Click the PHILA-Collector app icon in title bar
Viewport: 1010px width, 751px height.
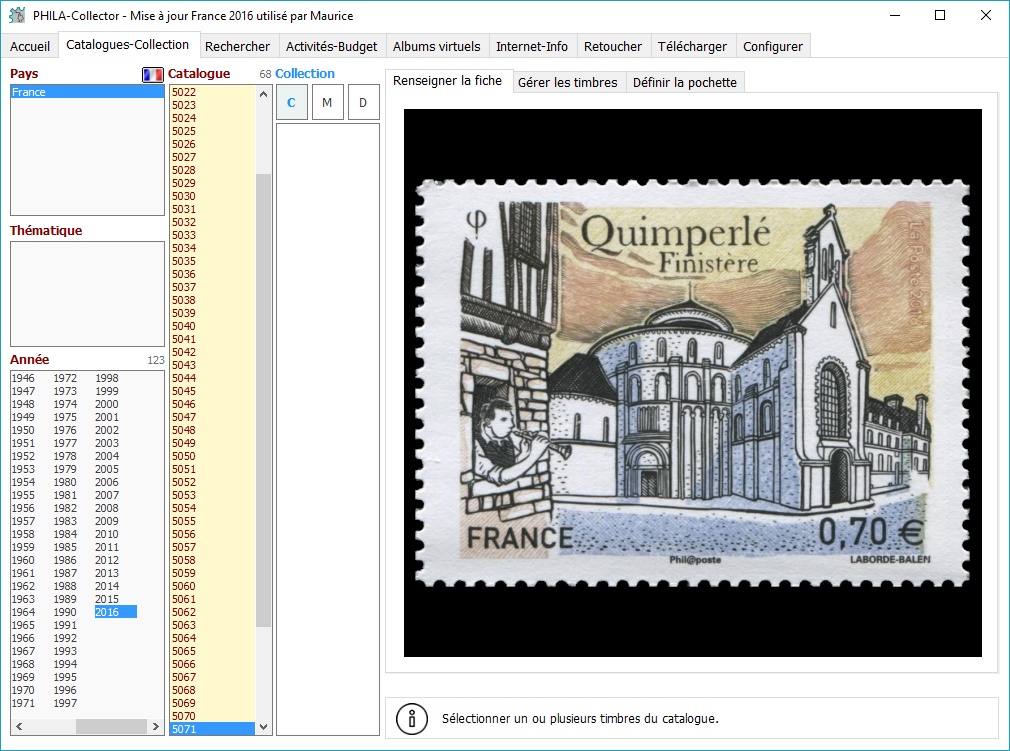coord(17,15)
